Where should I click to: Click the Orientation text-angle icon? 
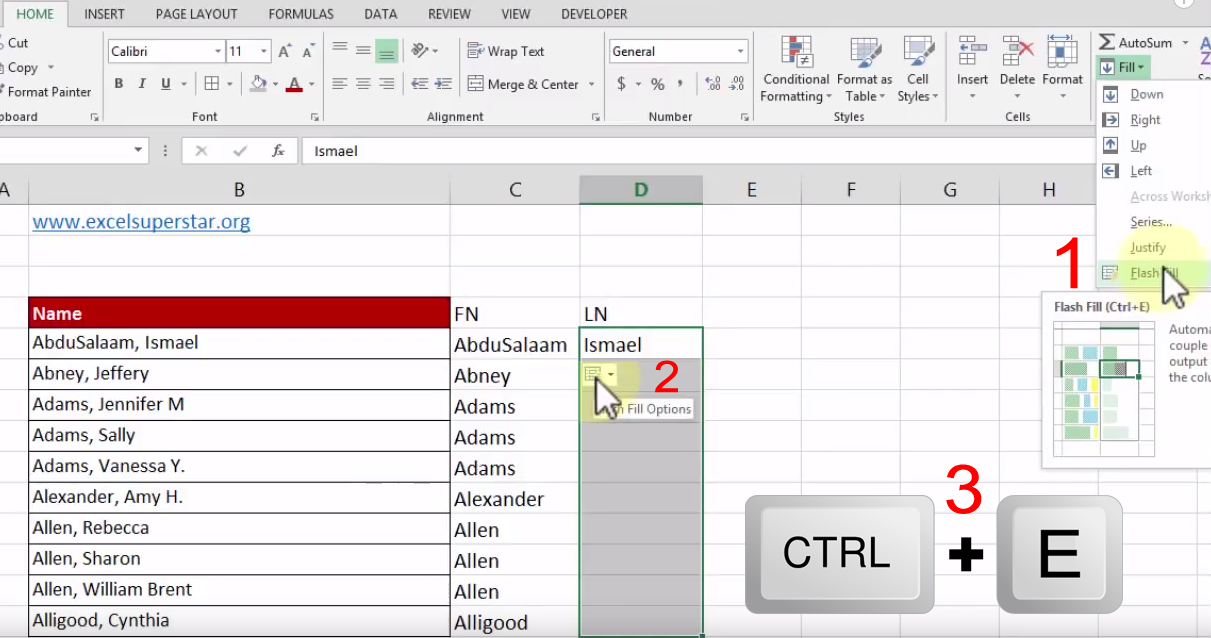(420, 51)
